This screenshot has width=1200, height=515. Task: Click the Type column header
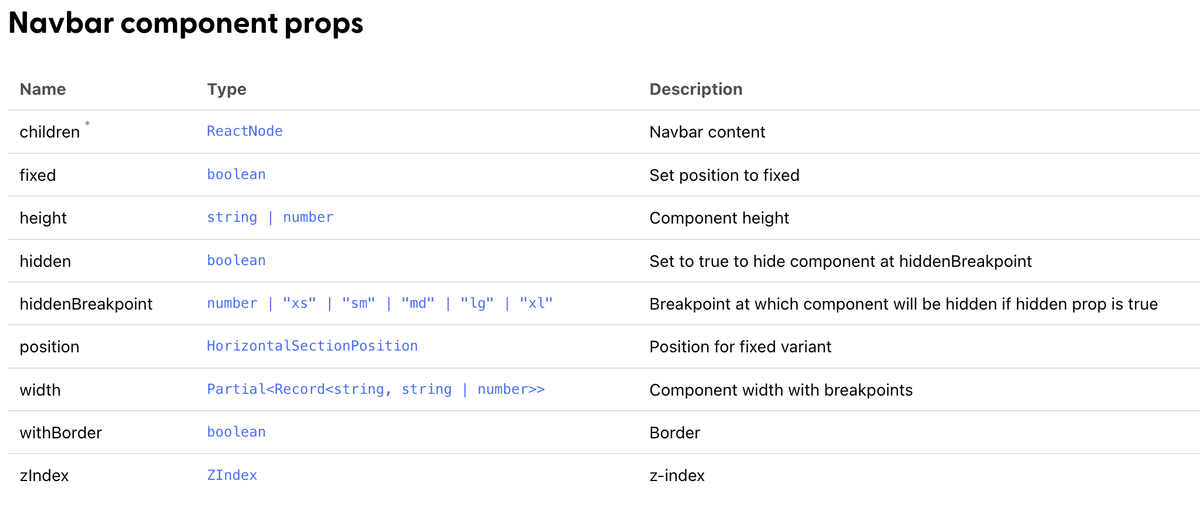click(x=227, y=89)
